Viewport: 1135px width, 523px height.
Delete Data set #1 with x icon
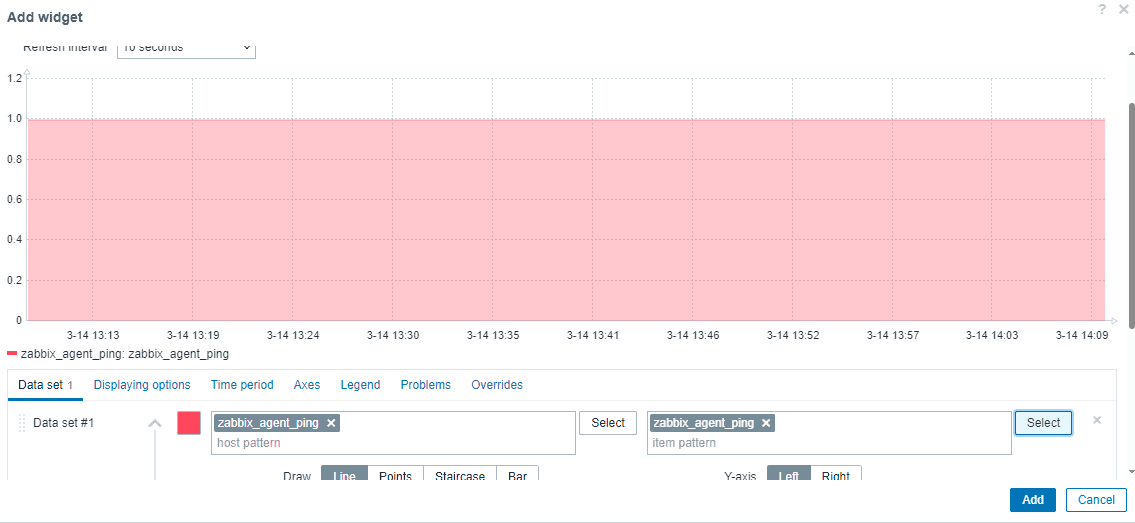coord(1097,420)
